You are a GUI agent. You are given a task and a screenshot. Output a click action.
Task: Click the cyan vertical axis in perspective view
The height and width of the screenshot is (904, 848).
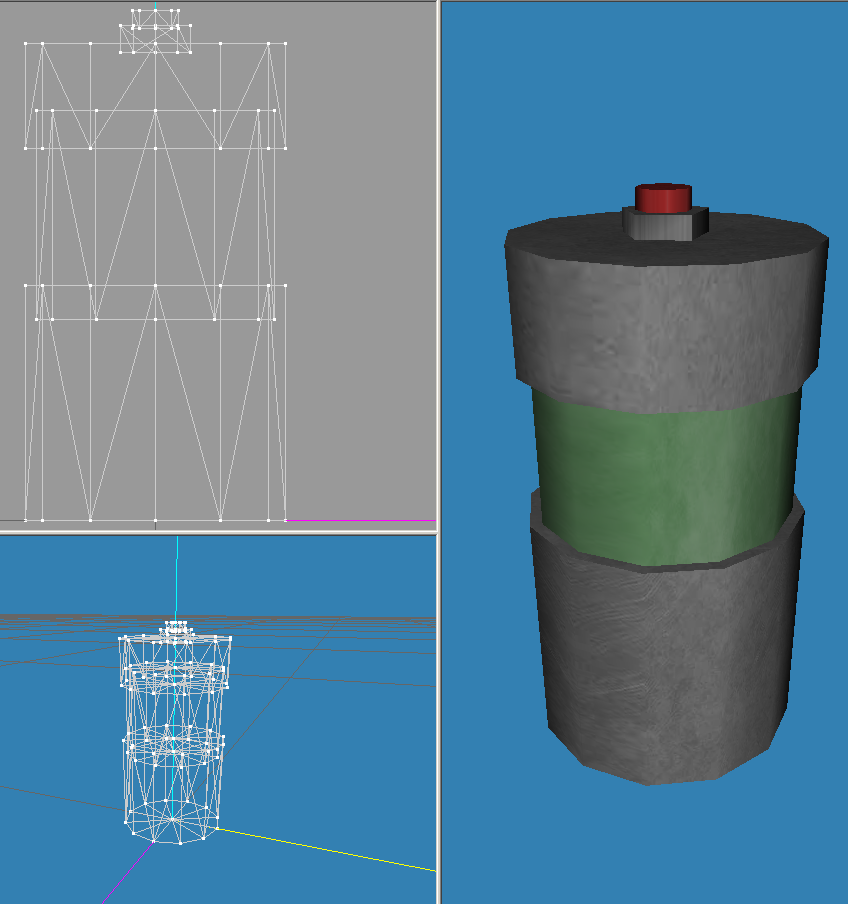[178, 578]
